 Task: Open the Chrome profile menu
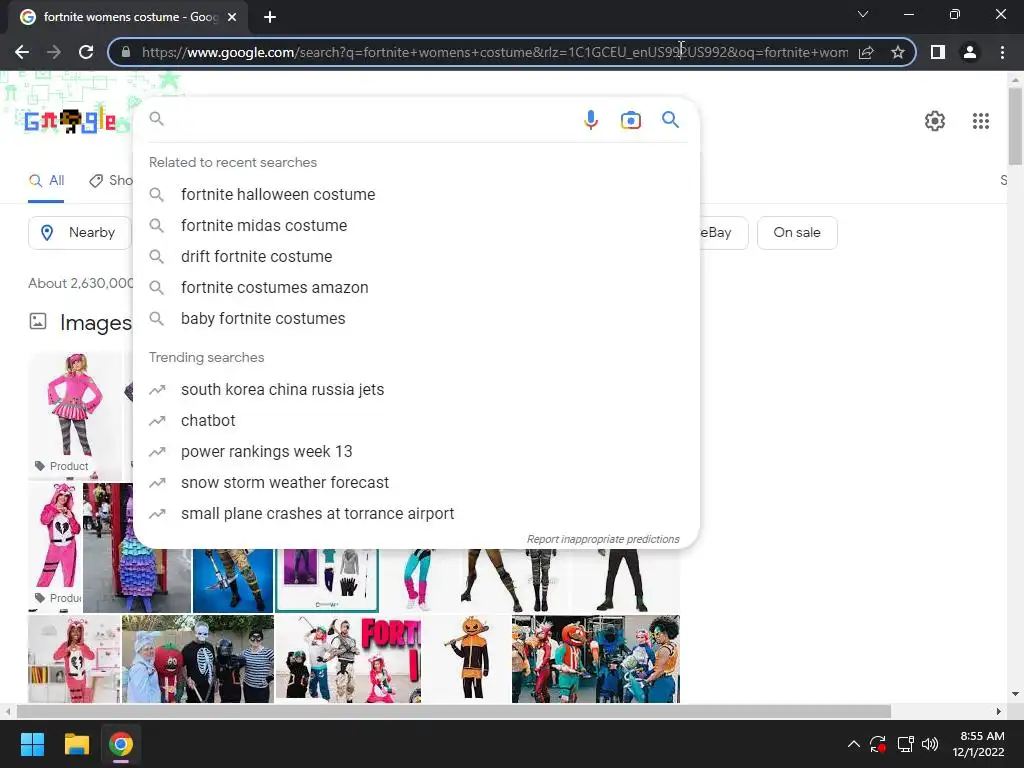pos(970,52)
